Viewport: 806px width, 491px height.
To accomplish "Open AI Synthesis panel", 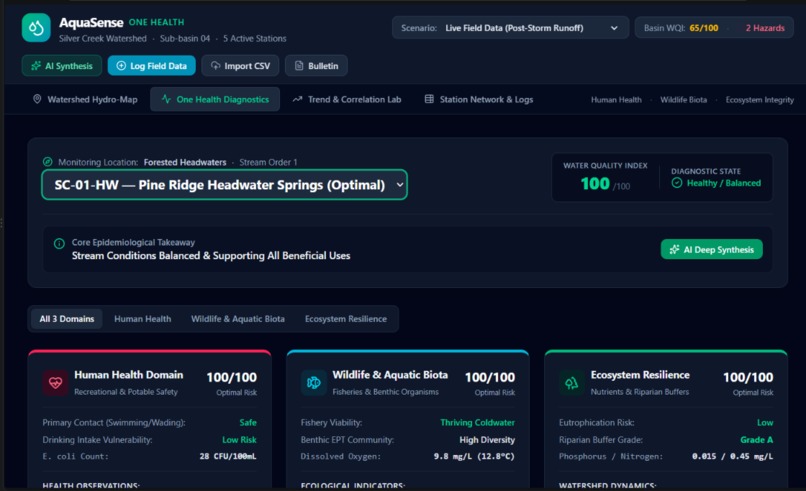I will [x=62, y=66].
